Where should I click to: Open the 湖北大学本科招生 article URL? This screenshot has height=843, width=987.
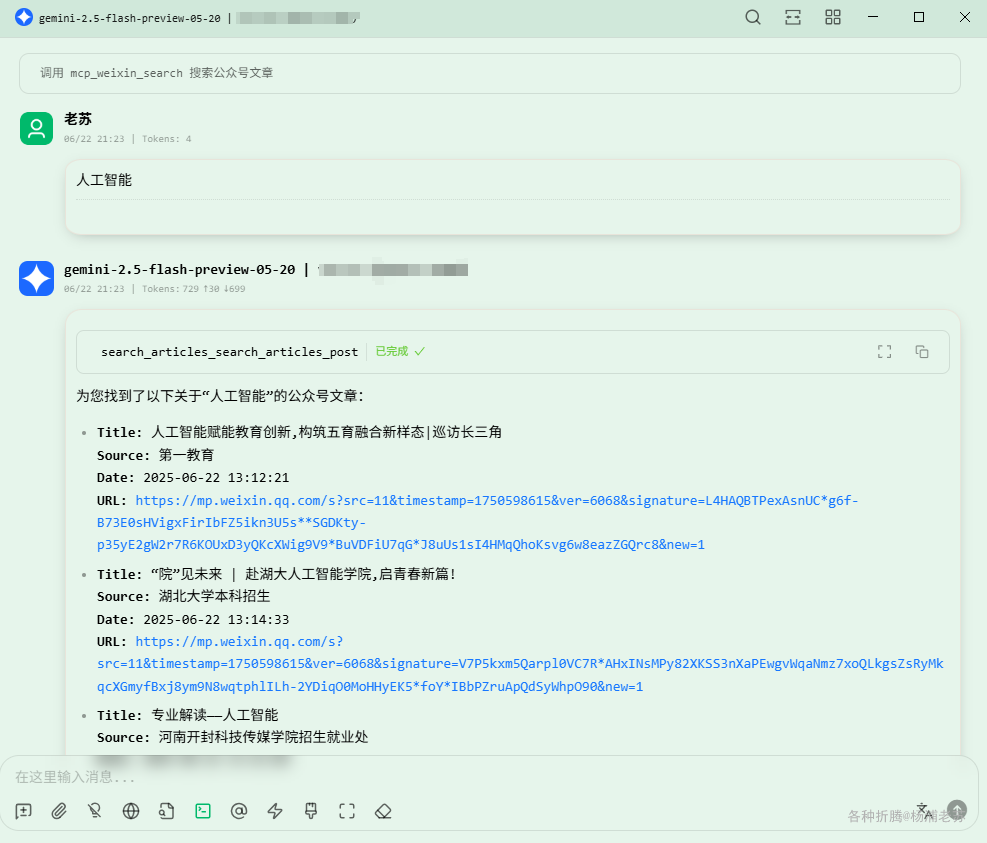520,664
